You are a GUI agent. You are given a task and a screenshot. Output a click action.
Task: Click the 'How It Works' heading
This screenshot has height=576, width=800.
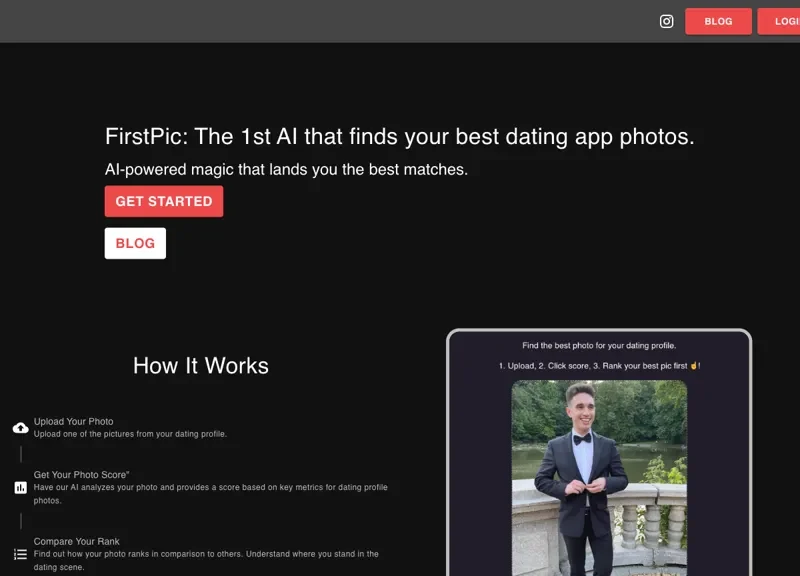click(x=200, y=366)
